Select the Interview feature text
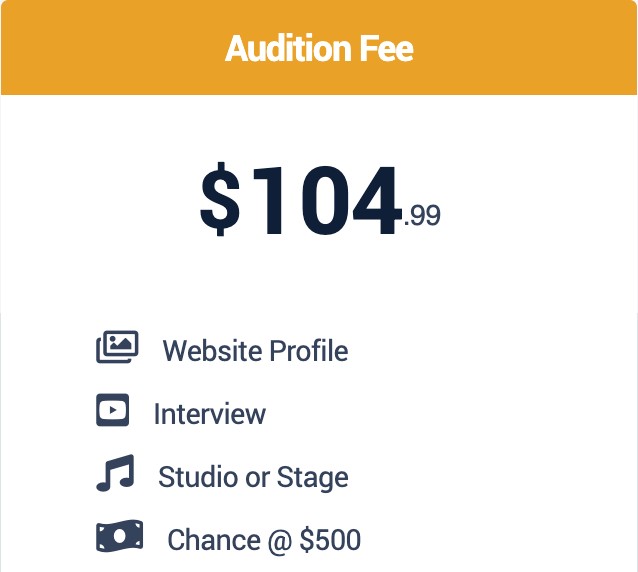638x572 pixels. [209, 414]
